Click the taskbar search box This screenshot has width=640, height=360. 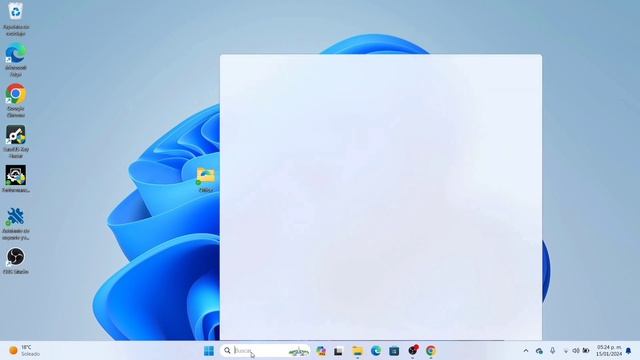pyautogui.click(x=265, y=351)
